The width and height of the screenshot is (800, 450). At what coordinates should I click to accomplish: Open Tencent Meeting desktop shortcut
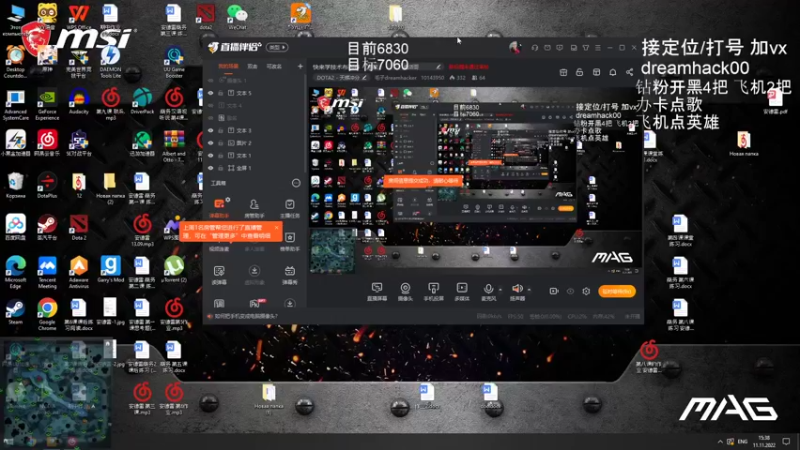(x=47, y=272)
